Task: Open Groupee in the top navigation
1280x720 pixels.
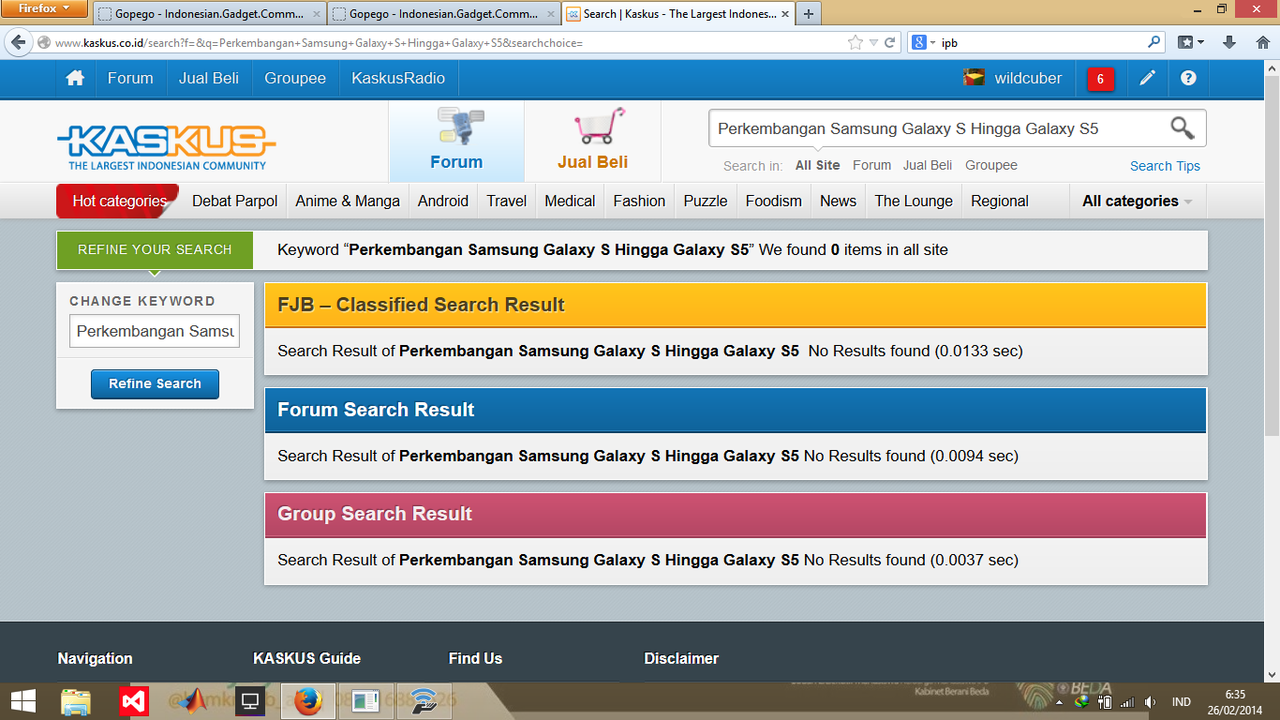Action: coord(295,78)
